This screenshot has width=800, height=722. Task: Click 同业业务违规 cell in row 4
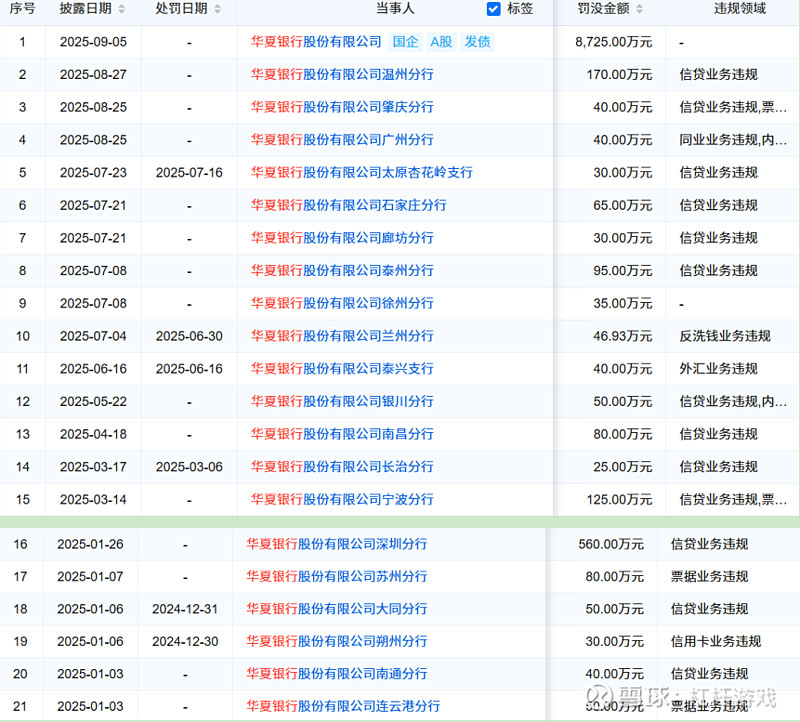[x=733, y=140]
